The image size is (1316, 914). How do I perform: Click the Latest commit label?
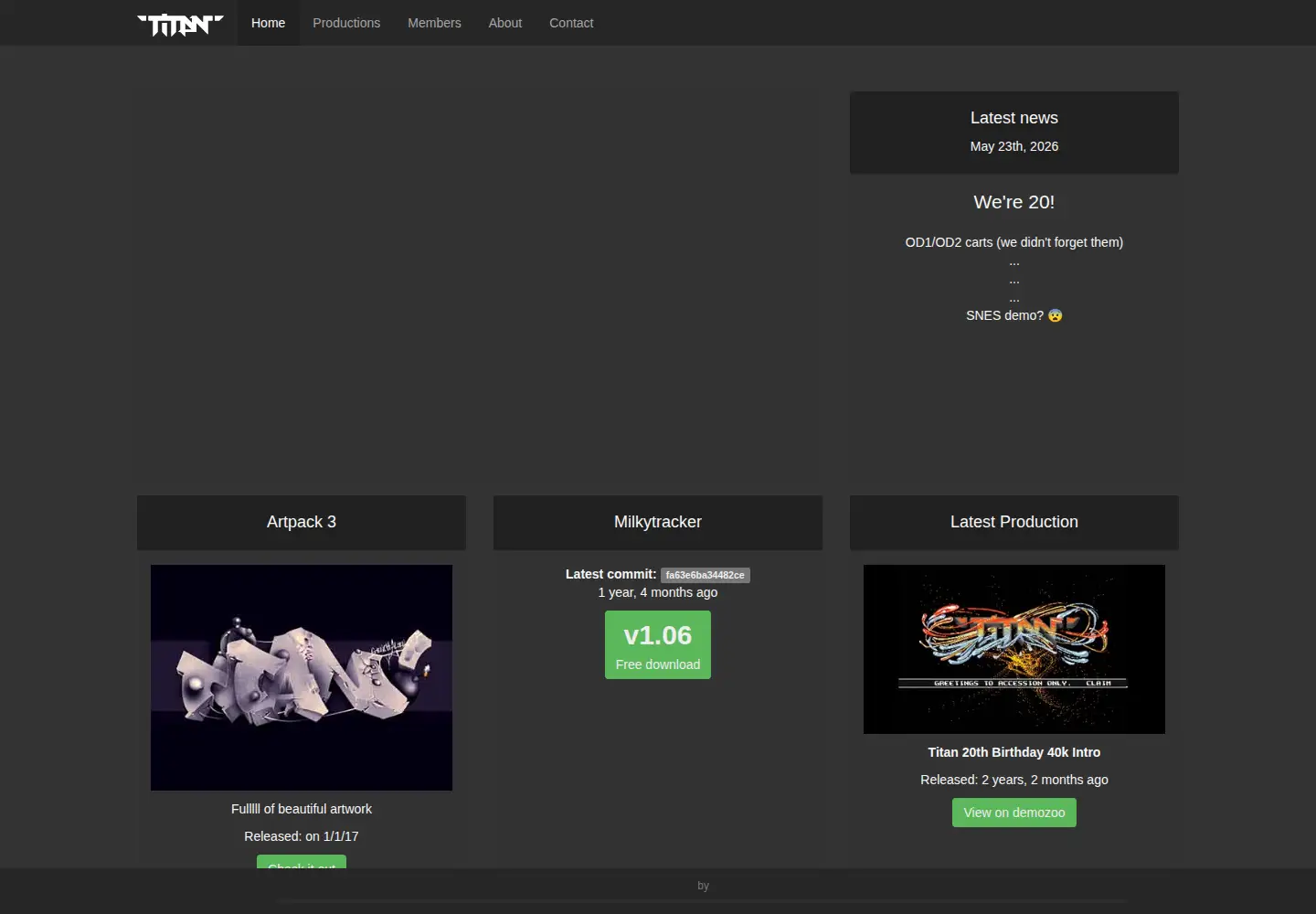610,574
